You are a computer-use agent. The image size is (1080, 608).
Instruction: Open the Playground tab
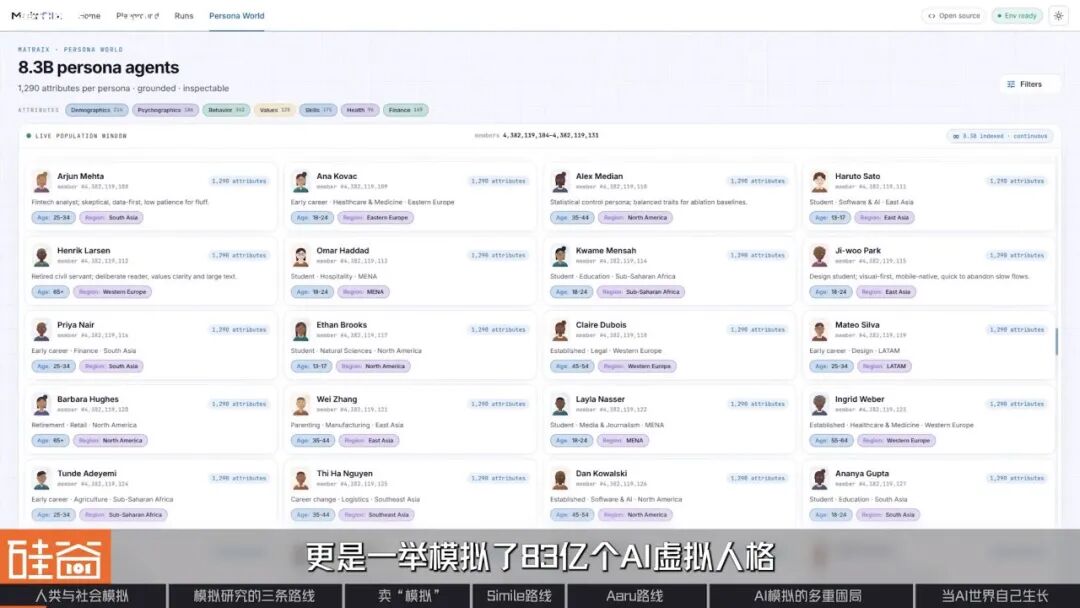tap(137, 16)
